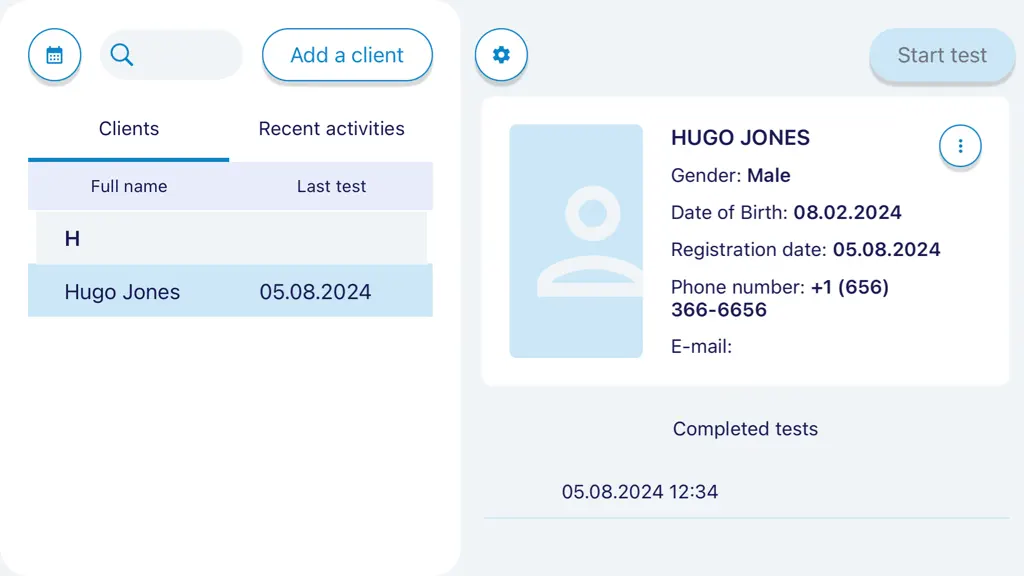This screenshot has width=1024, height=576.
Task: Click the magnifying glass search icon
Action: pyautogui.click(x=121, y=55)
